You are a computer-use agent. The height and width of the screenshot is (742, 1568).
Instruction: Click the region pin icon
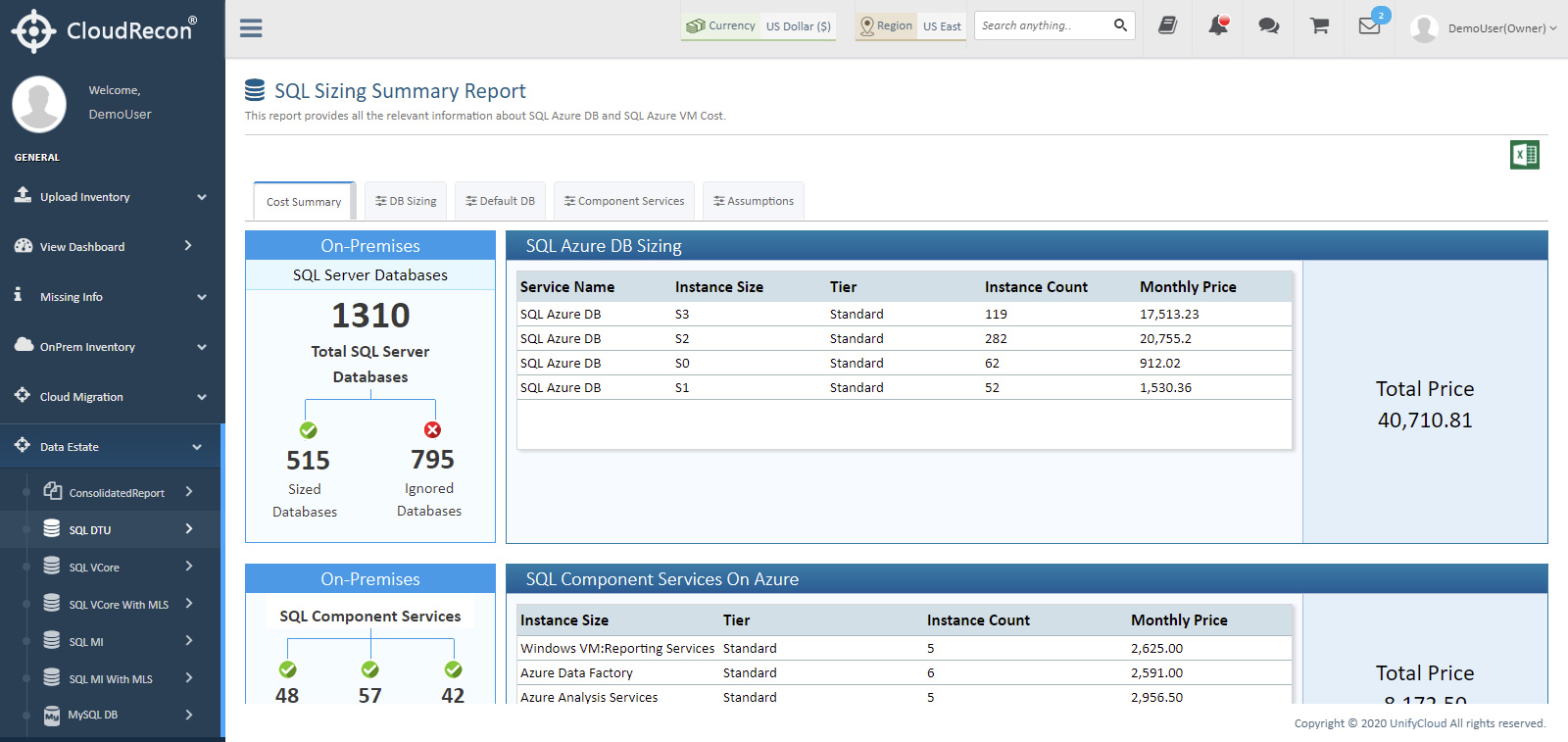(867, 26)
